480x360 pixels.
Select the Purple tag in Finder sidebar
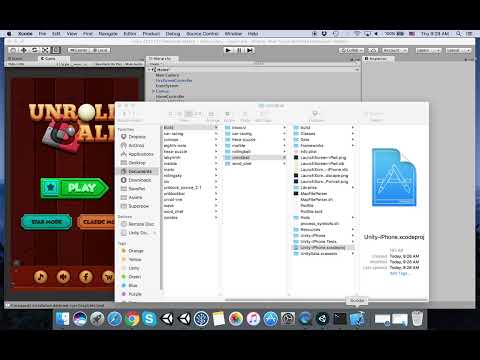coord(133,294)
